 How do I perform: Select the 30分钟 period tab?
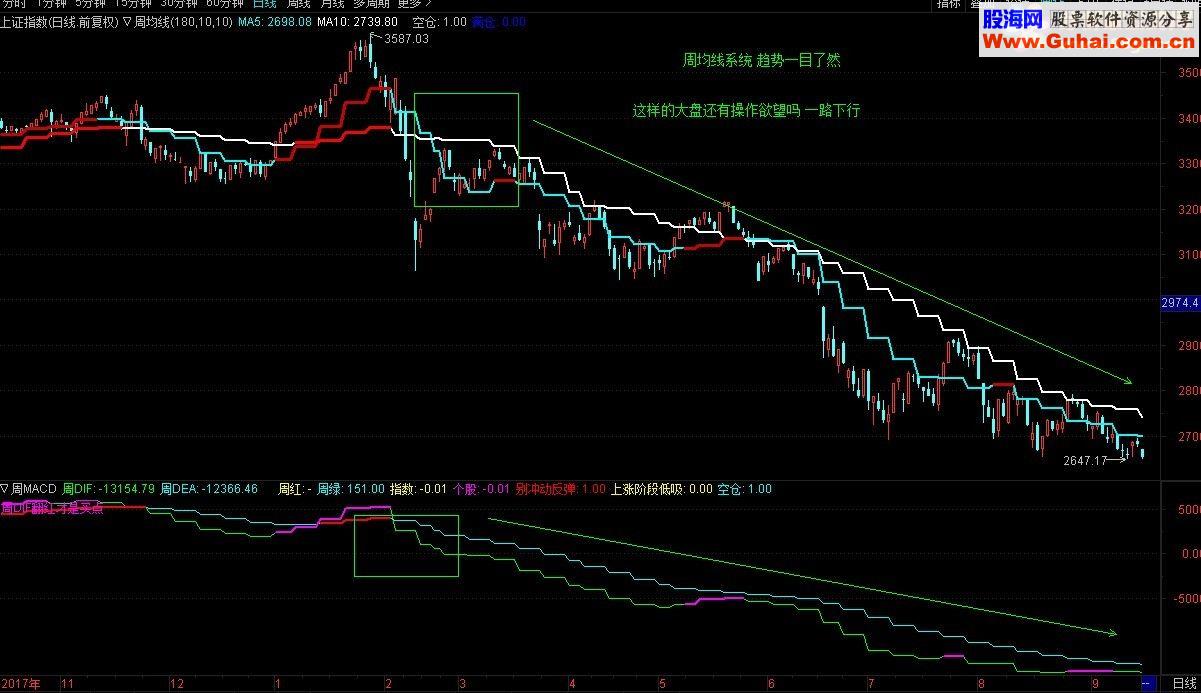tap(180, 4)
